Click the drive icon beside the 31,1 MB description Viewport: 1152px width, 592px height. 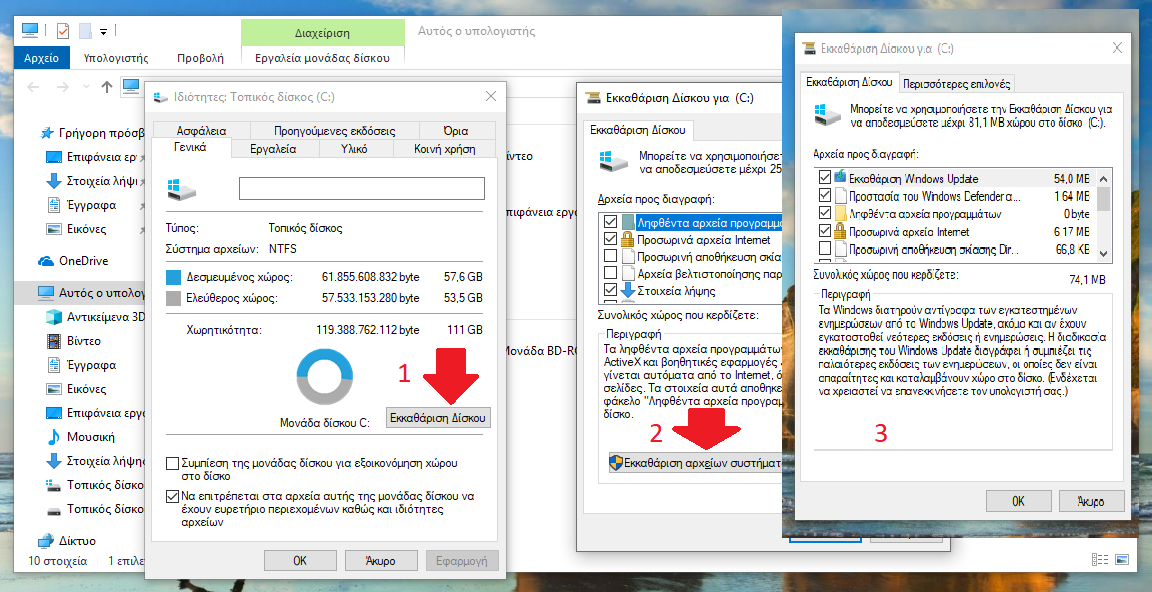pos(827,115)
